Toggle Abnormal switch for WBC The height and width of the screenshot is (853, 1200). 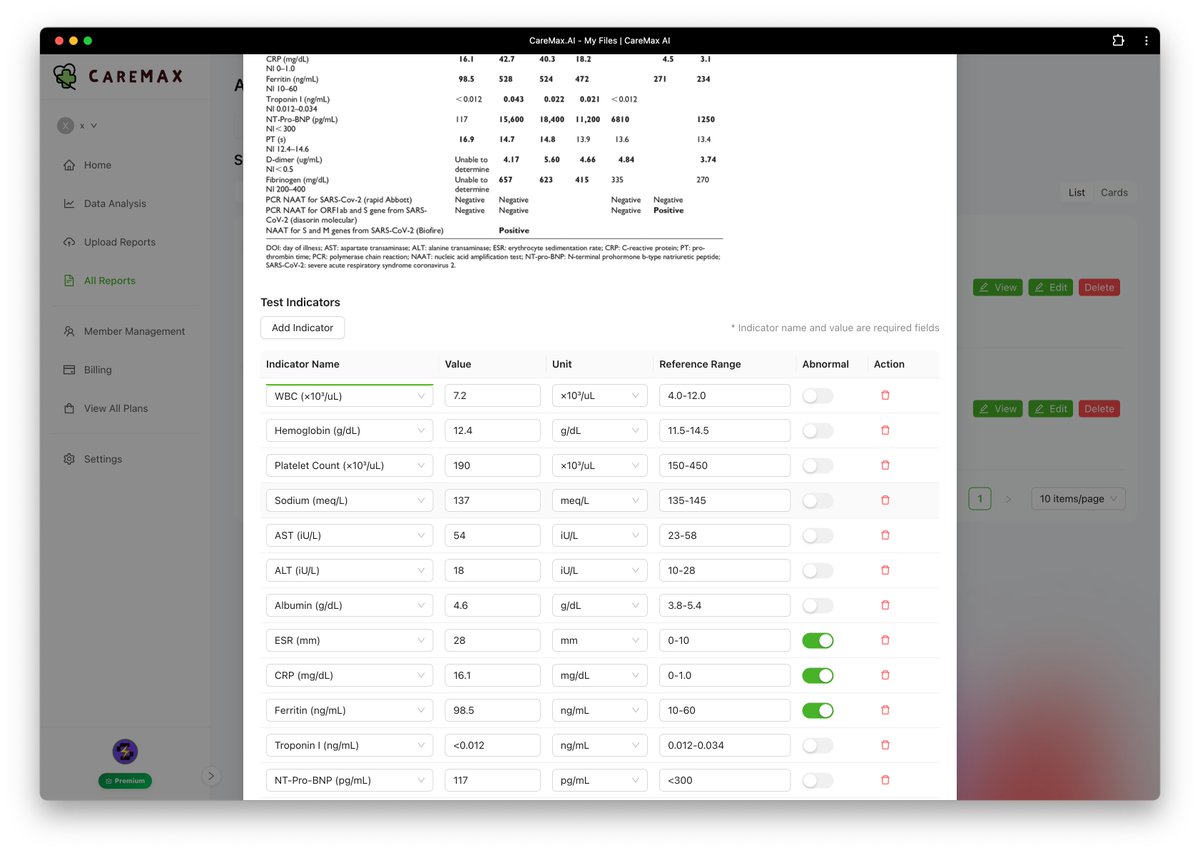[817, 396]
